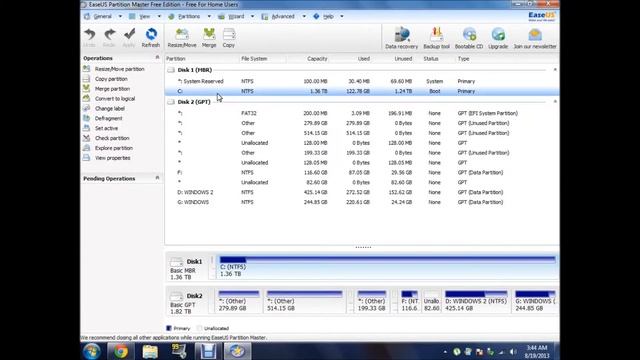
Task: Expand the Help menu dropdown arrow
Action: pyautogui.click(x=342, y=16)
